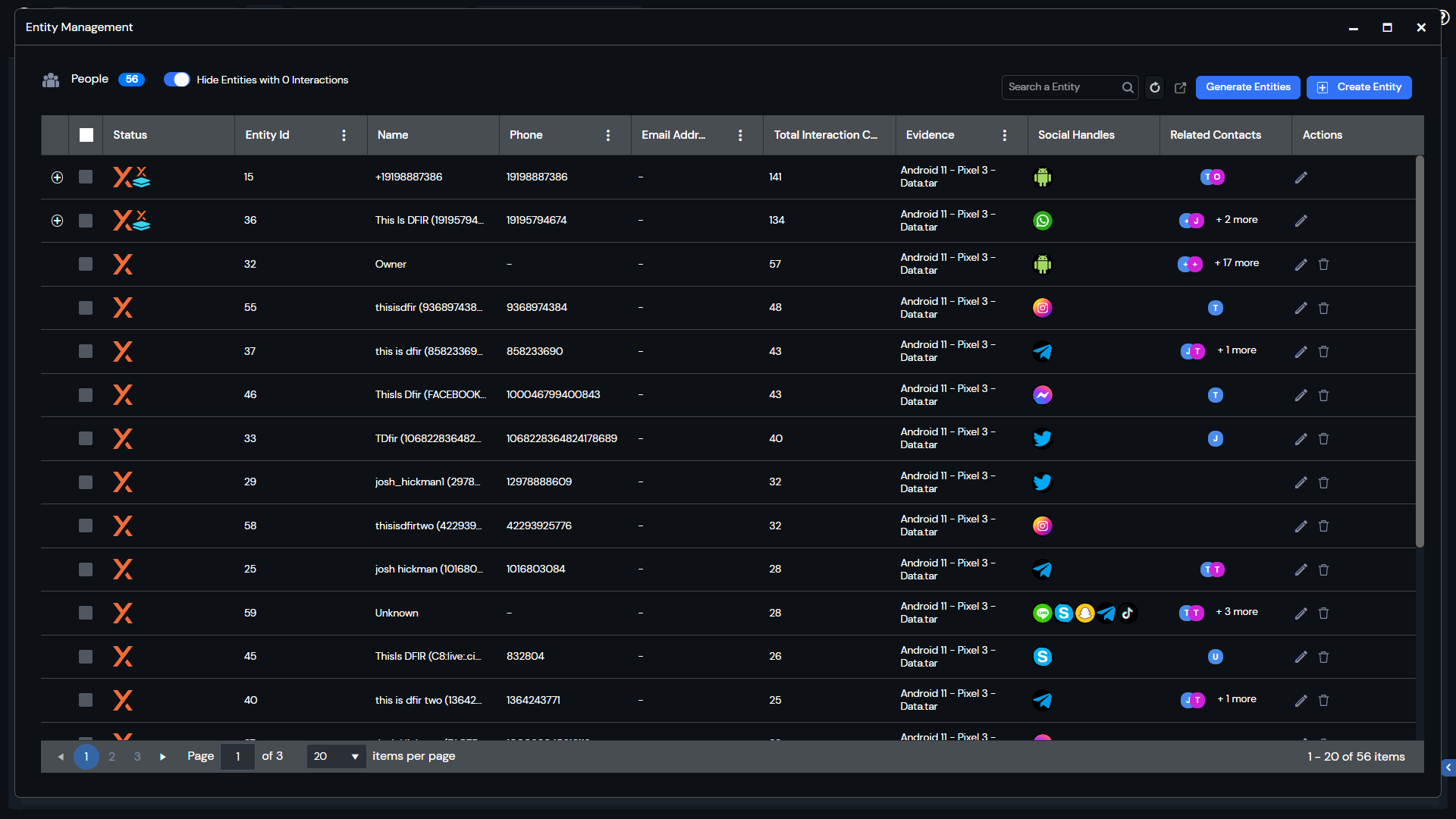Viewport: 1456px width, 819px height.
Task: Click the search magnifier icon
Action: [1128, 88]
